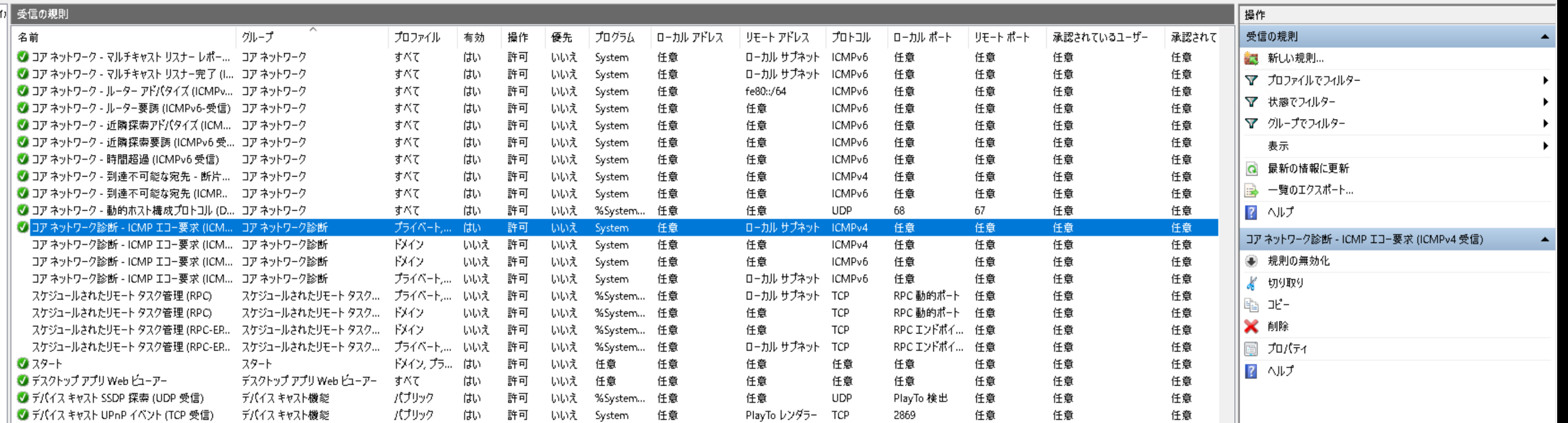Viewport: 1568px width, 423px height.
Task: Click the PlayTo レンダラー remote address cell
Action: tap(782, 415)
